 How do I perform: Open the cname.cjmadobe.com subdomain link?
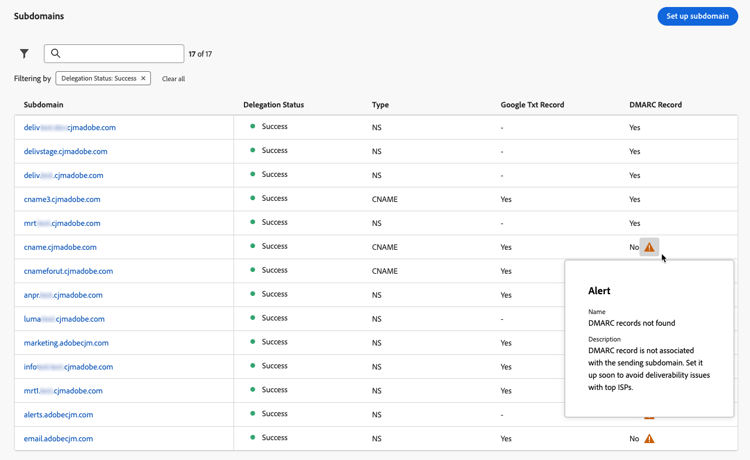coord(60,247)
